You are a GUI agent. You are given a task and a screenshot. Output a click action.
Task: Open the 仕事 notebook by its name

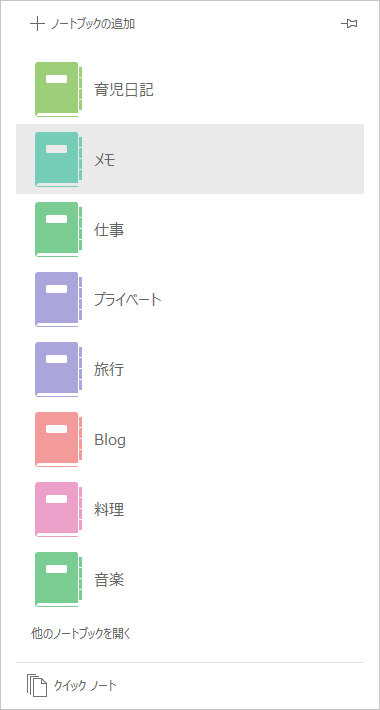click(109, 230)
